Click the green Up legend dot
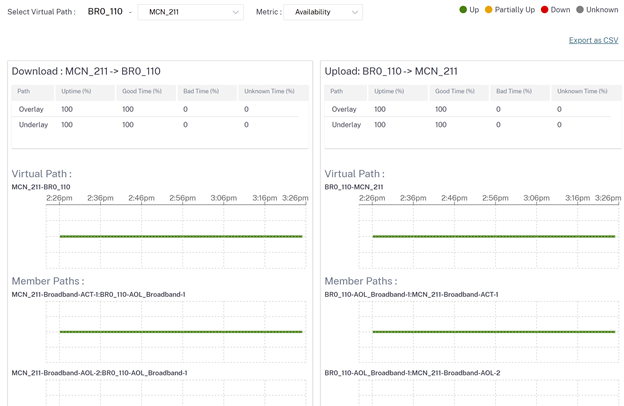The image size is (624, 406). (x=463, y=10)
